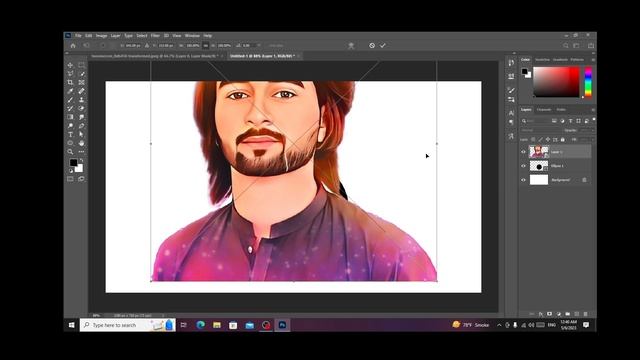Hide the Background layer
Image resolution: width=640 pixels, height=360 pixels.
[x=523, y=180]
